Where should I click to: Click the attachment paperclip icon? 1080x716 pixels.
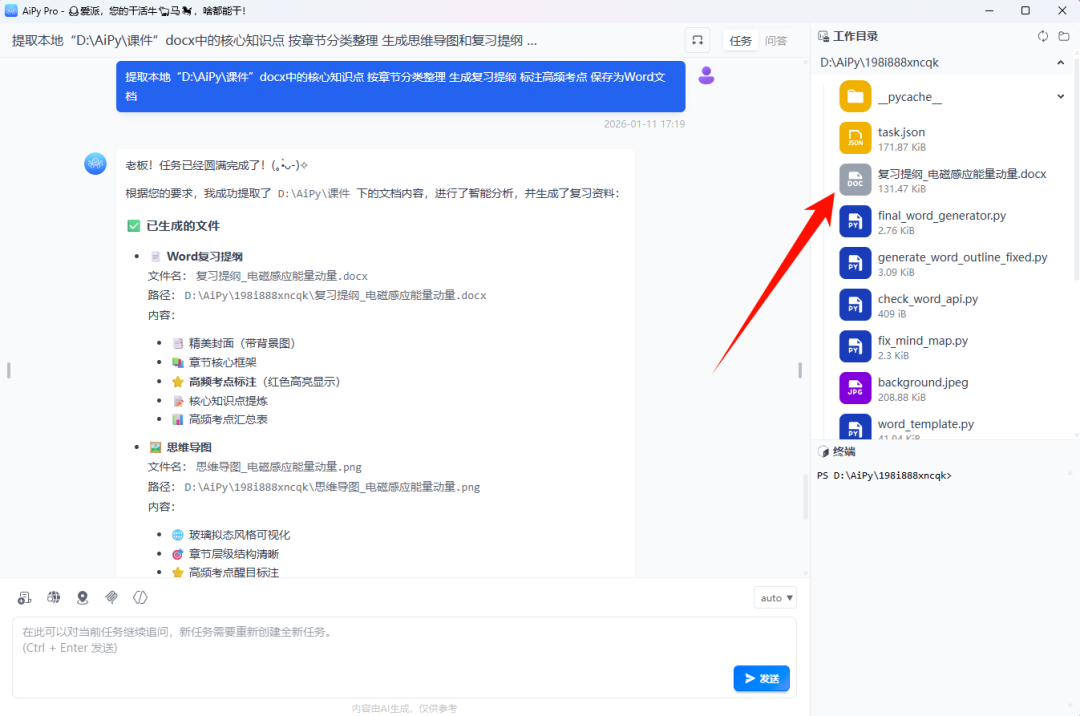coord(112,598)
